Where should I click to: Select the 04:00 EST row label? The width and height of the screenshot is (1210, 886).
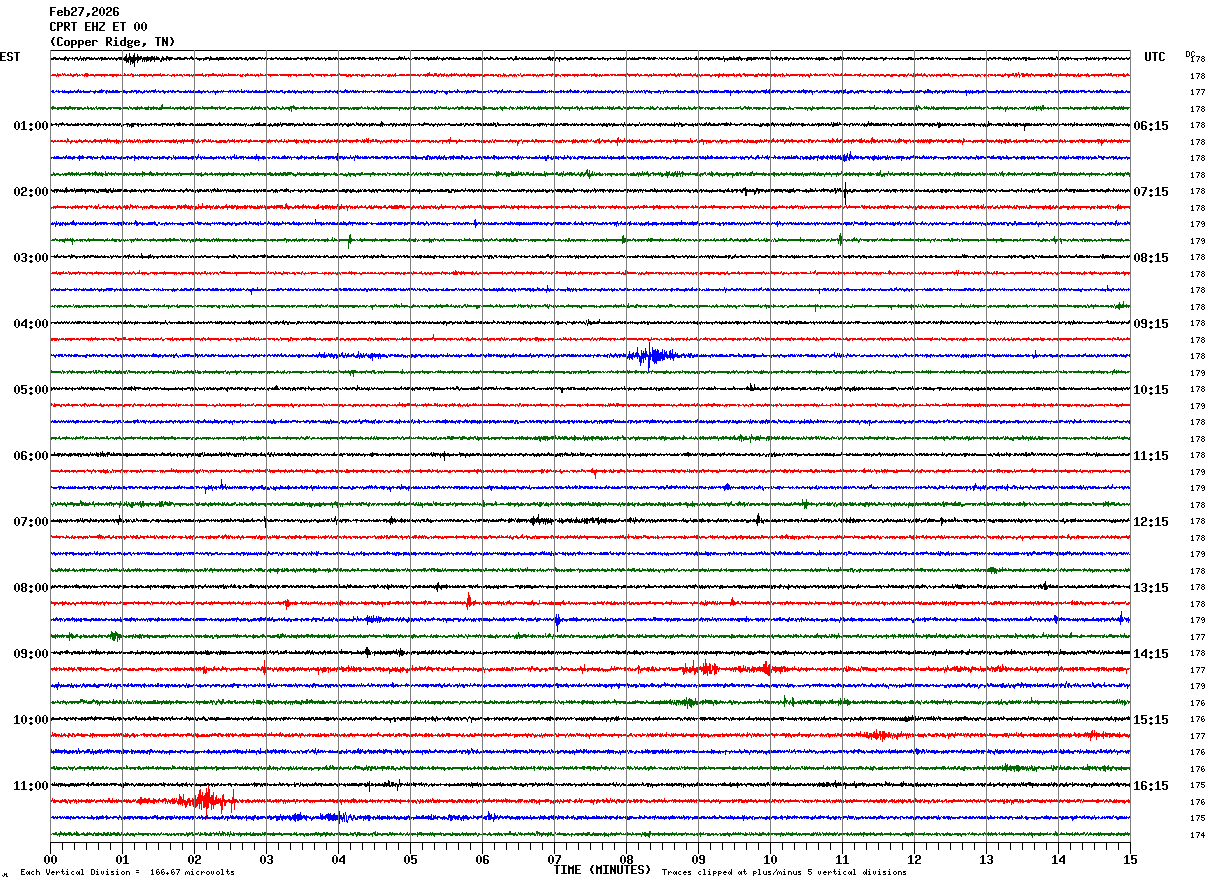[x=31, y=324]
